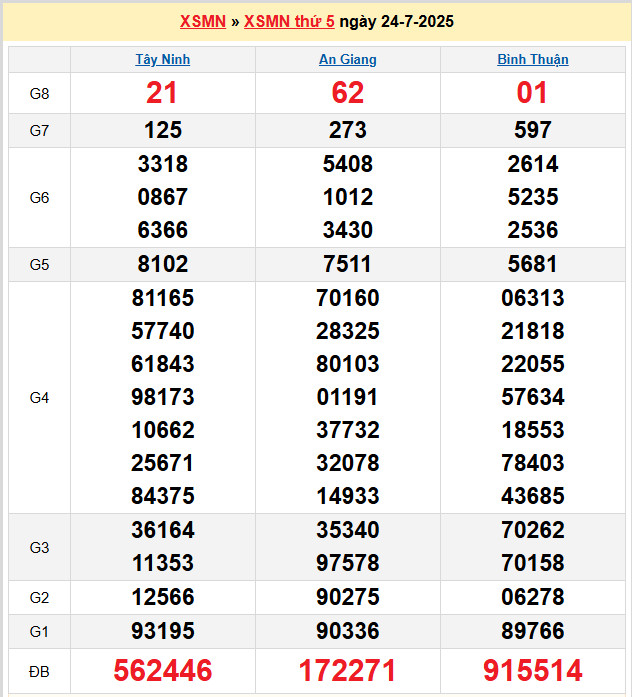Click the G4 number 98173
The height and width of the screenshot is (697, 632).
tap(163, 397)
